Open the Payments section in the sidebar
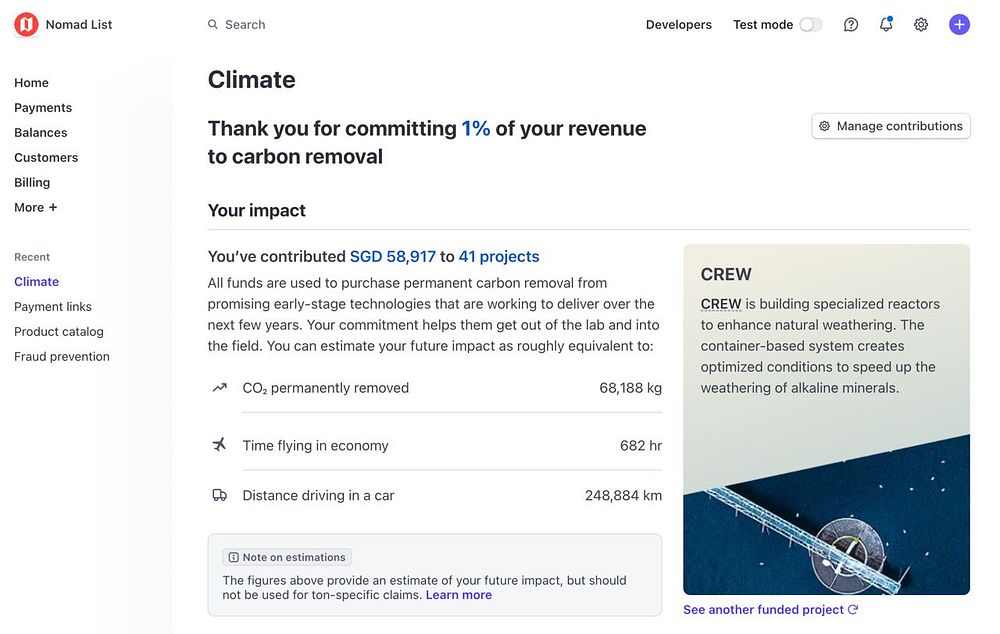Screen dimensions: 1000x634 [x=43, y=108]
